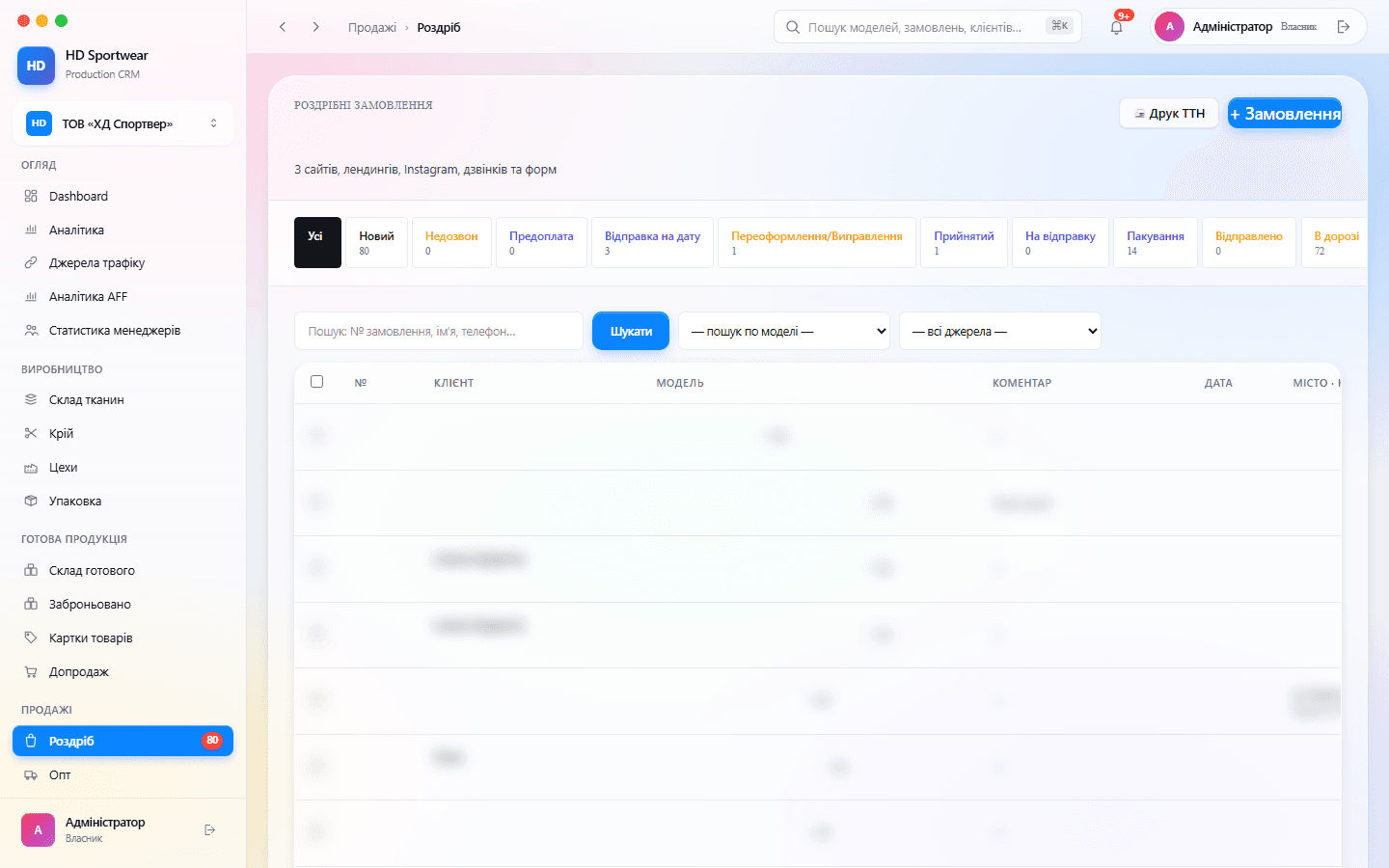This screenshot has height=868, width=1389.
Task: Click the № column header
Action: (x=361, y=383)
